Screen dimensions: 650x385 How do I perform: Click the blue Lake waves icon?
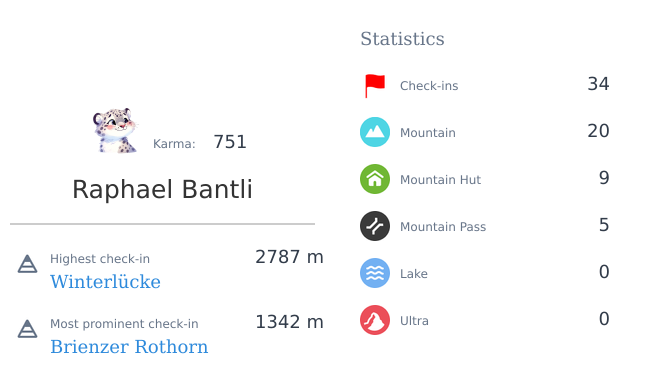coord(375,273)
